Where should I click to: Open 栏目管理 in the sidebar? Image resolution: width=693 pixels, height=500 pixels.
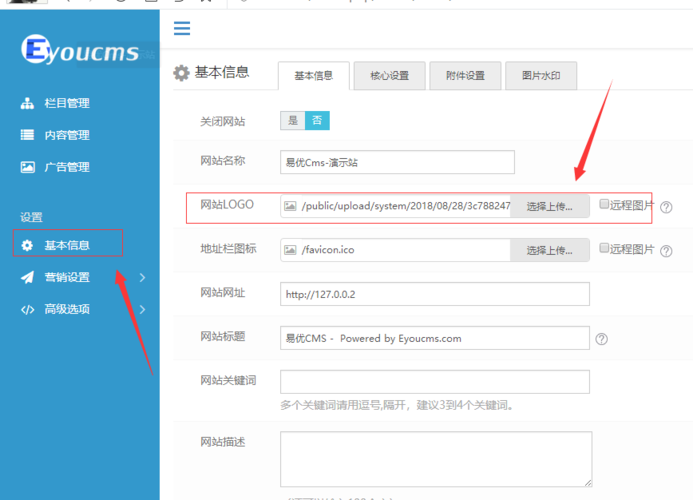(x=67, y=103)
